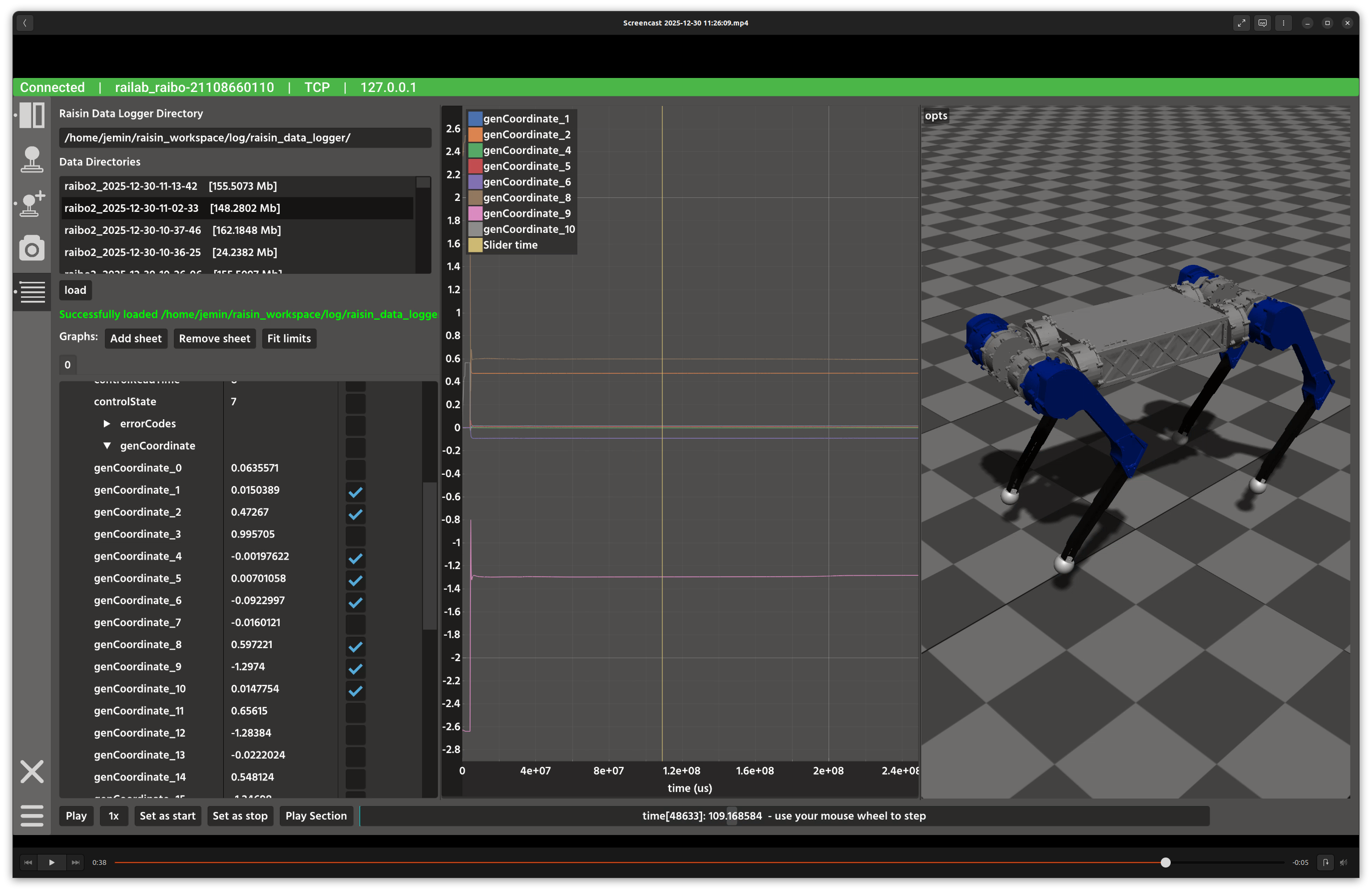Click the split-panel layout sidebar icon

coord(31,115)
